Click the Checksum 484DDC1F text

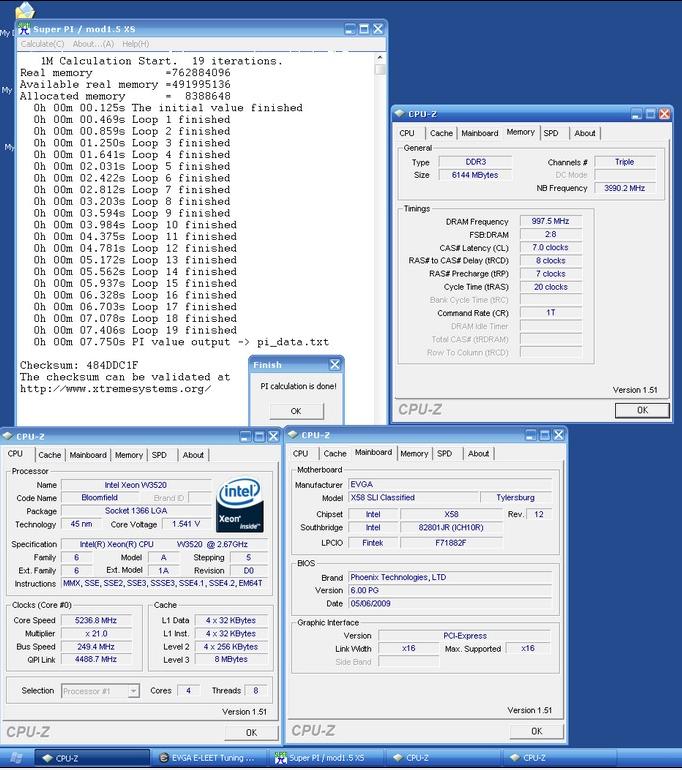click(79, 365)
